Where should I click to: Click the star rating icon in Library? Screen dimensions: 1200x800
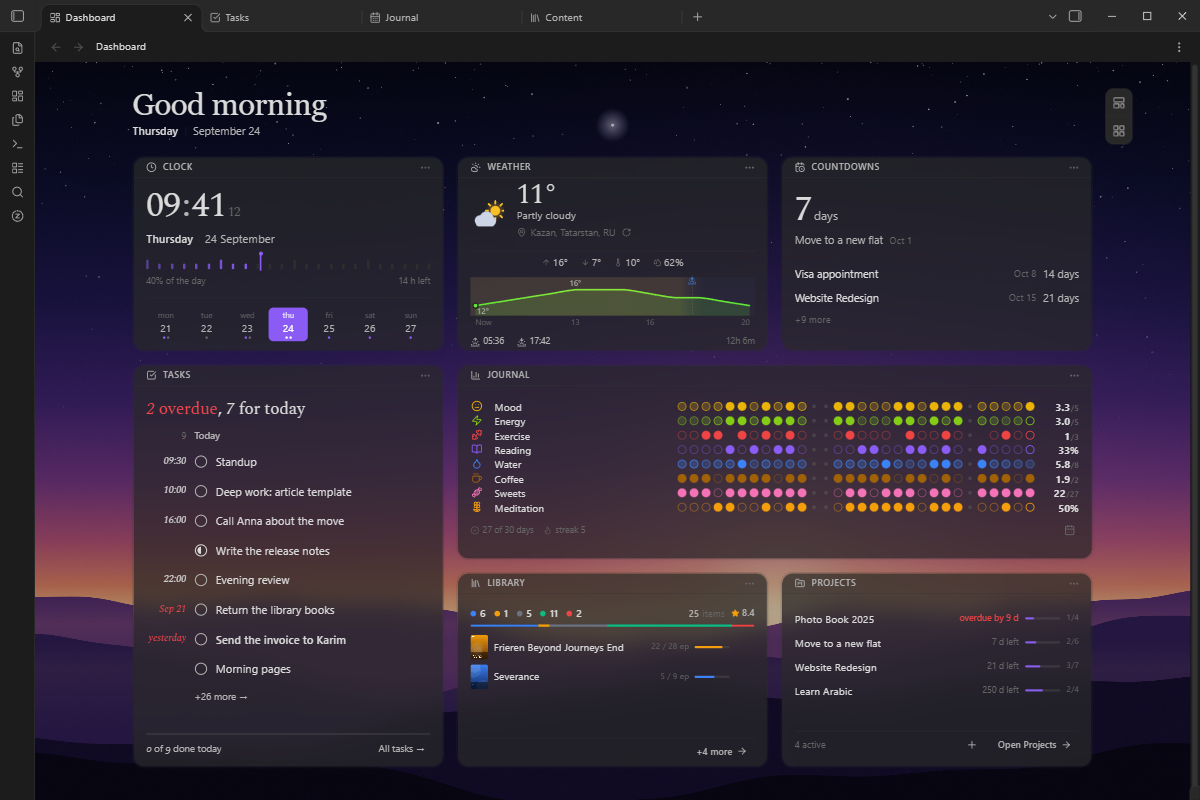coord(736,613)
